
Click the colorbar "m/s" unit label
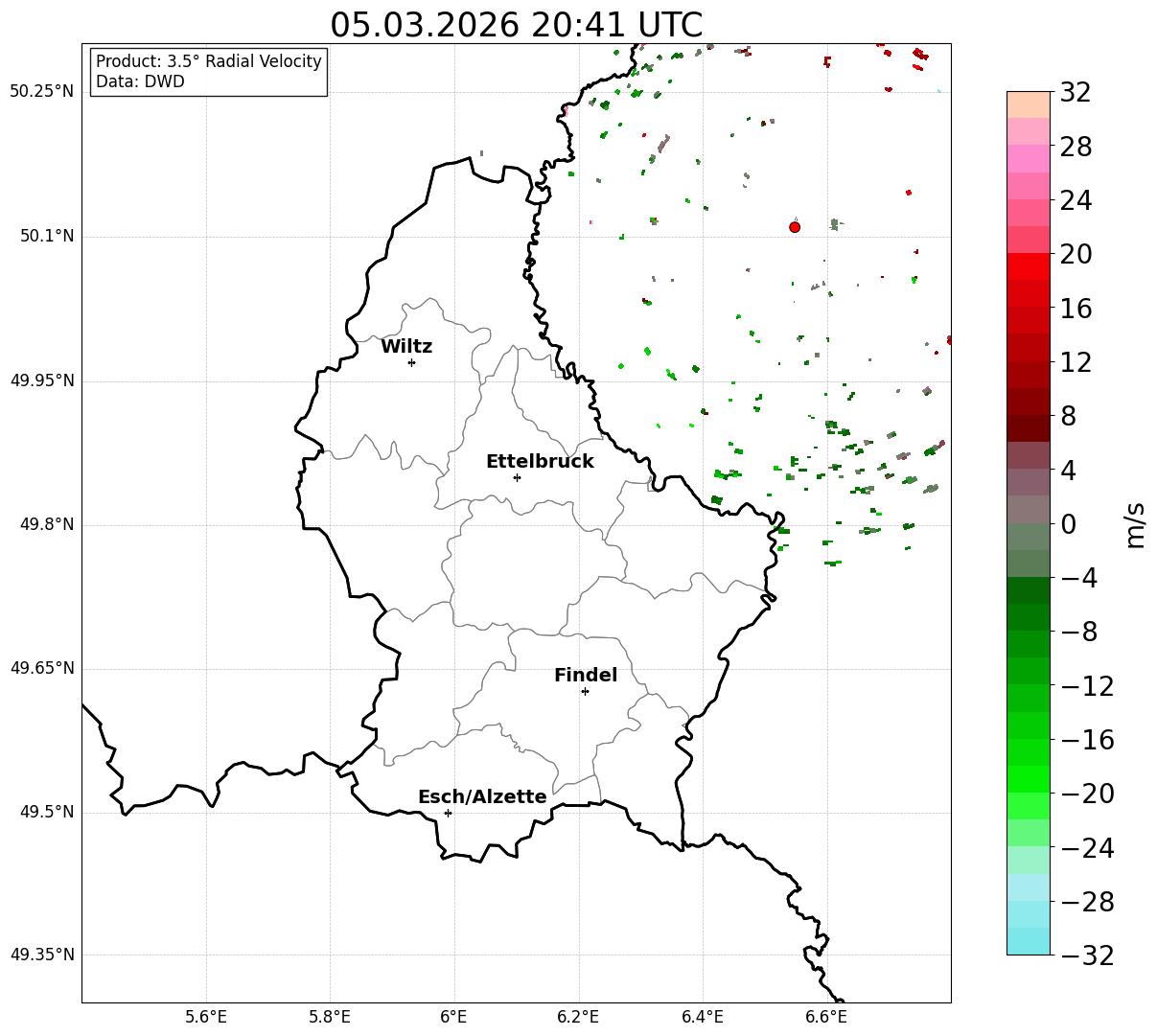tap(1135, 523)
